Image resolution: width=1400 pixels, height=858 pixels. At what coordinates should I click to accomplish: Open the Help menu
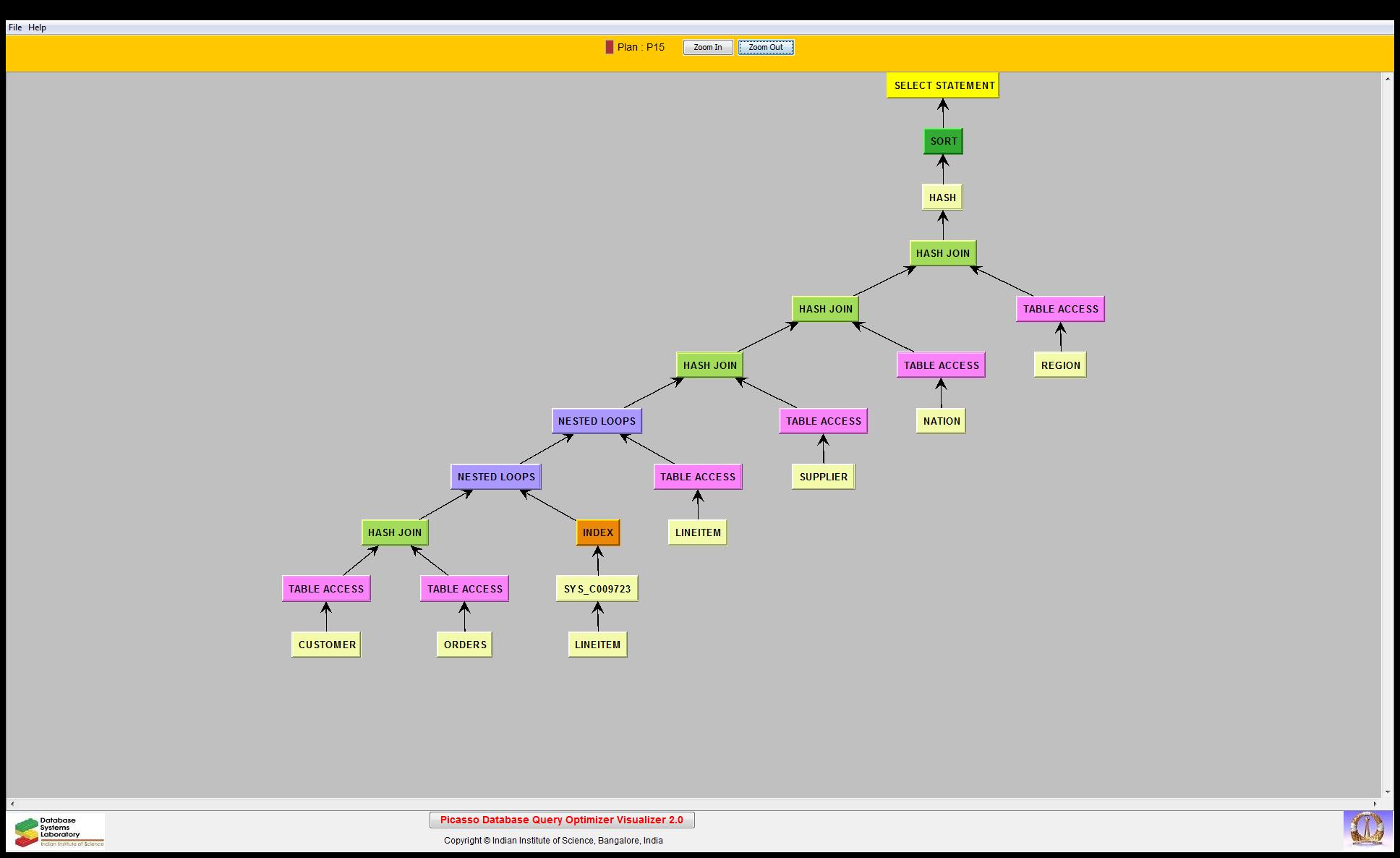tap(38, 27)
